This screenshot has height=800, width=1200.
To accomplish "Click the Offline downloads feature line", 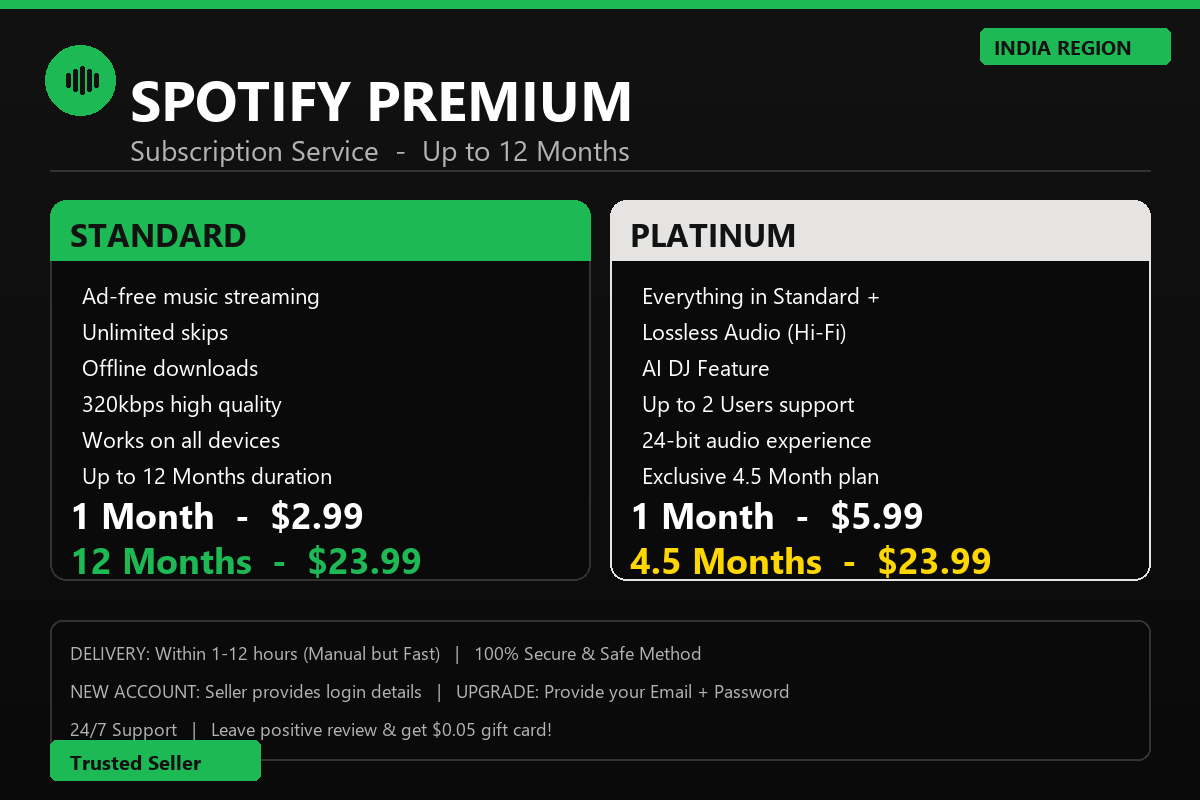I will point(170,369).
